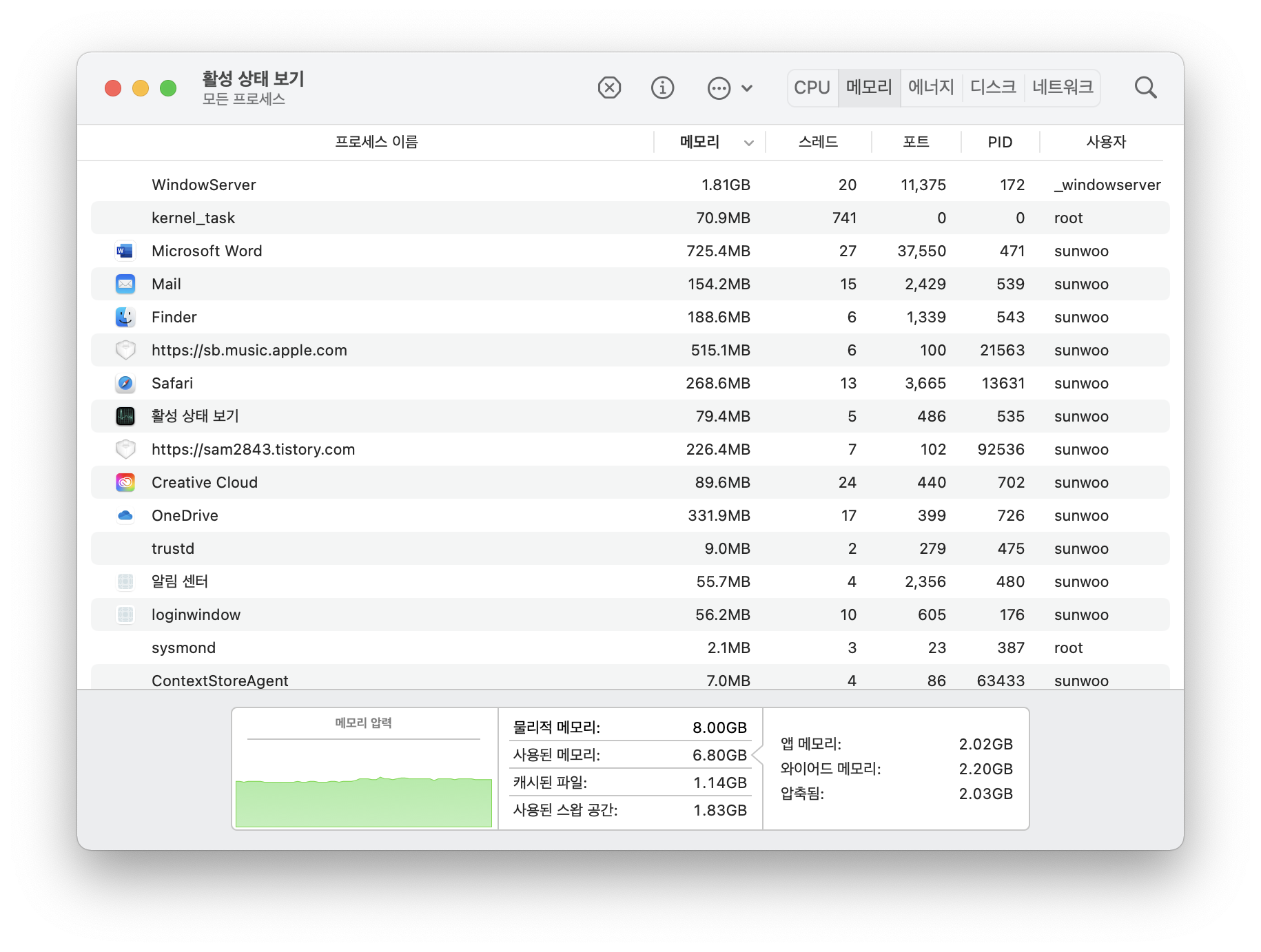Viewport: 1261px width, 952px height.
Task: Sort by 포트 column header
Action: [x=916, y=142]
